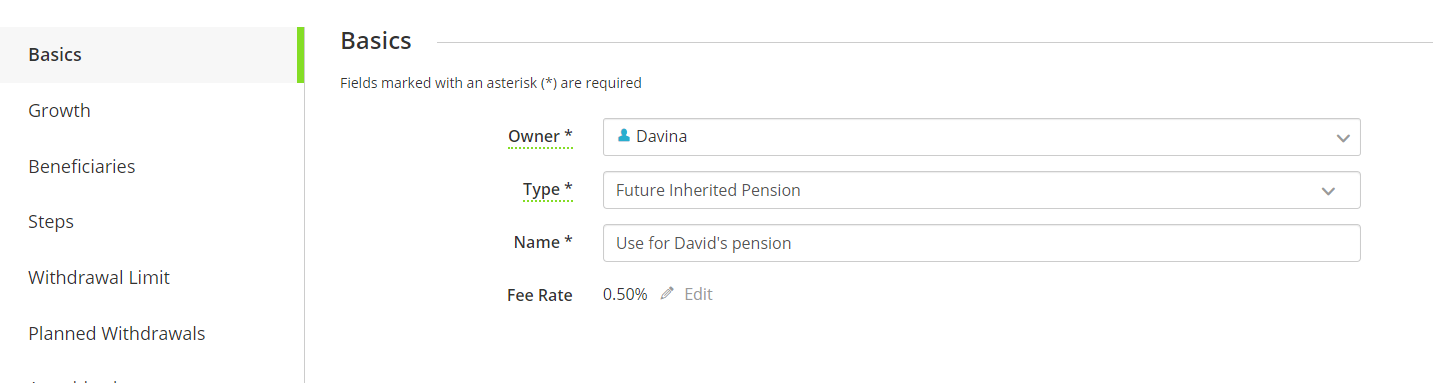Focus the Name input field
The height and width of the screenshot is (383, 1433).
(x=981, y=243)
